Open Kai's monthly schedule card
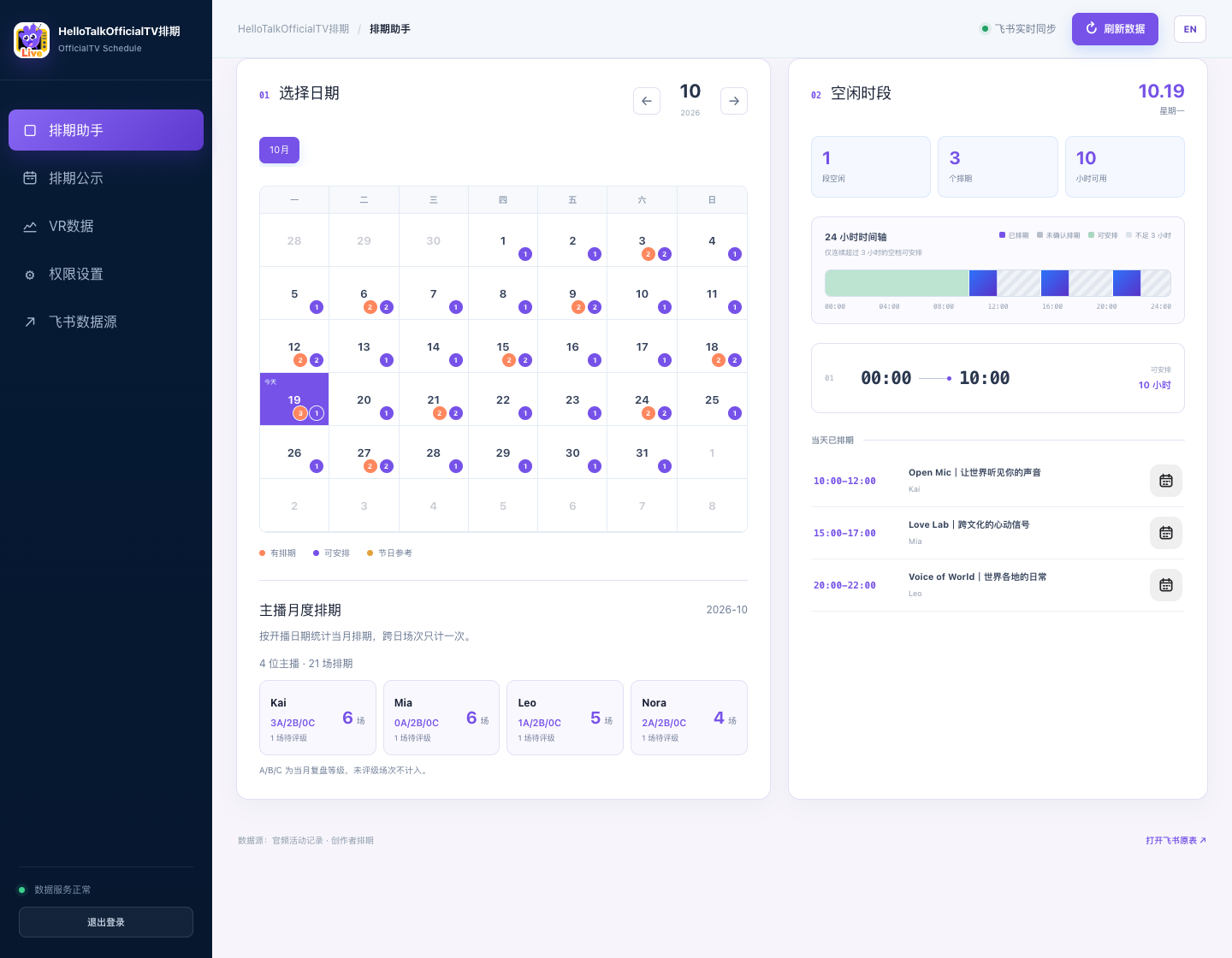Viewport: 1232px width, 958px height. pos(317,718)
